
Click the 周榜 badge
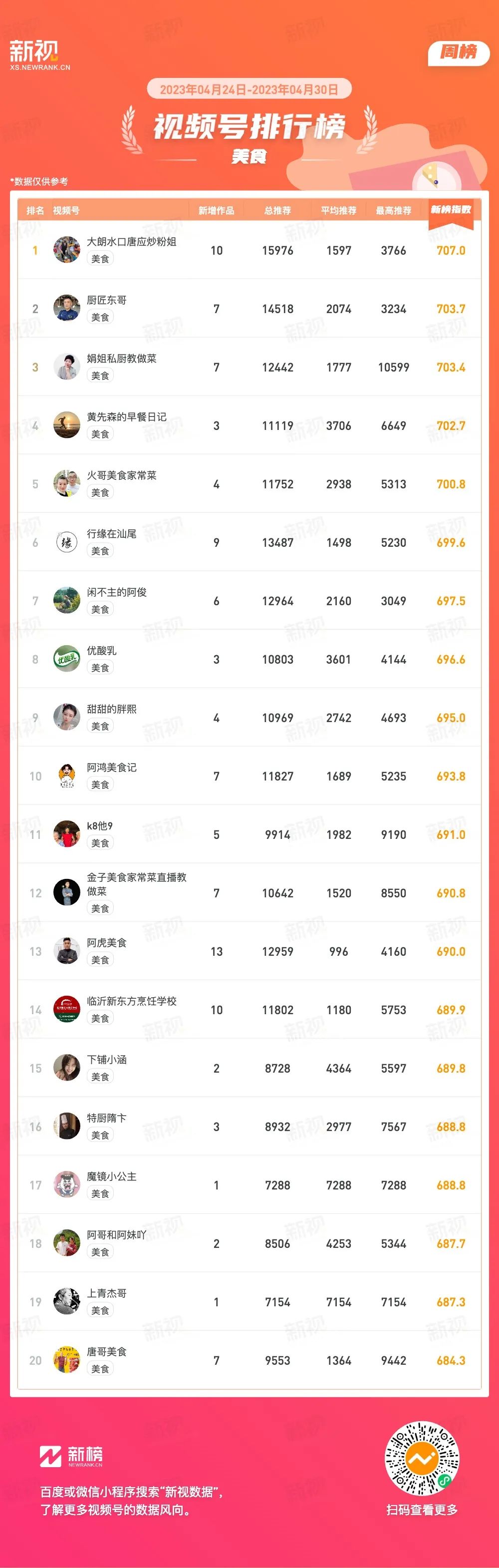459,52
